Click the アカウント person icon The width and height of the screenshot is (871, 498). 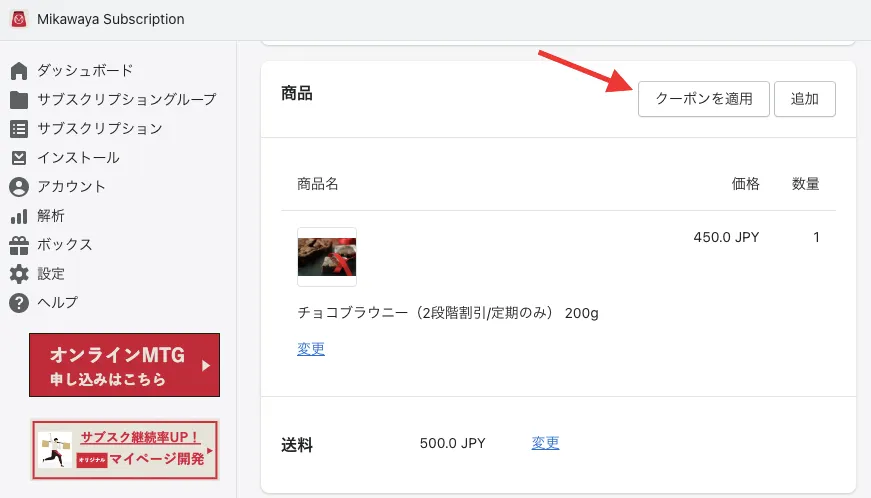19,187
